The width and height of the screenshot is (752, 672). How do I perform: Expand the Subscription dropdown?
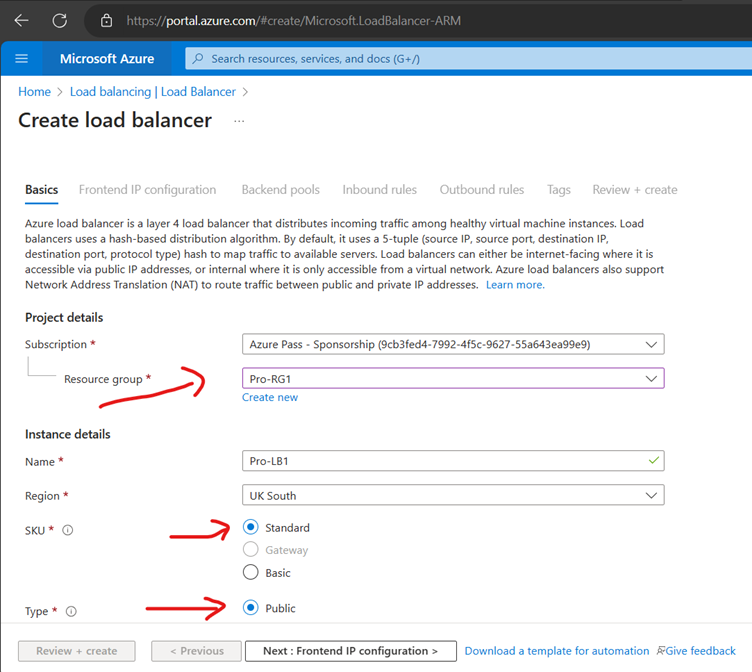tap(453, 344)
